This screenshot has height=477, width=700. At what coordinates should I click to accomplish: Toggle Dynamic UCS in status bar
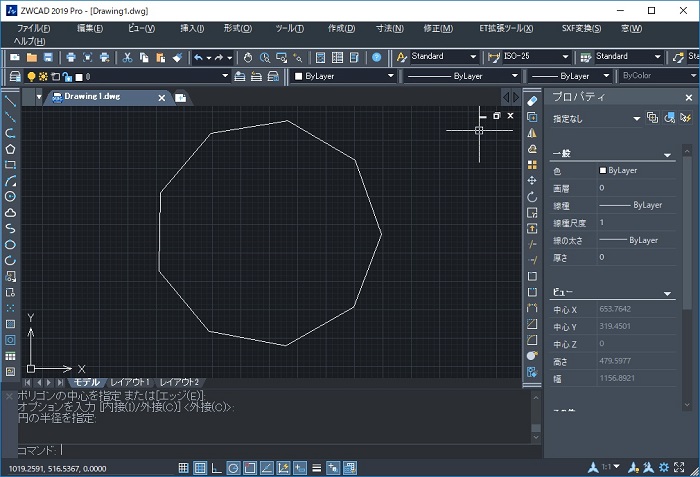tap(283, 468)
